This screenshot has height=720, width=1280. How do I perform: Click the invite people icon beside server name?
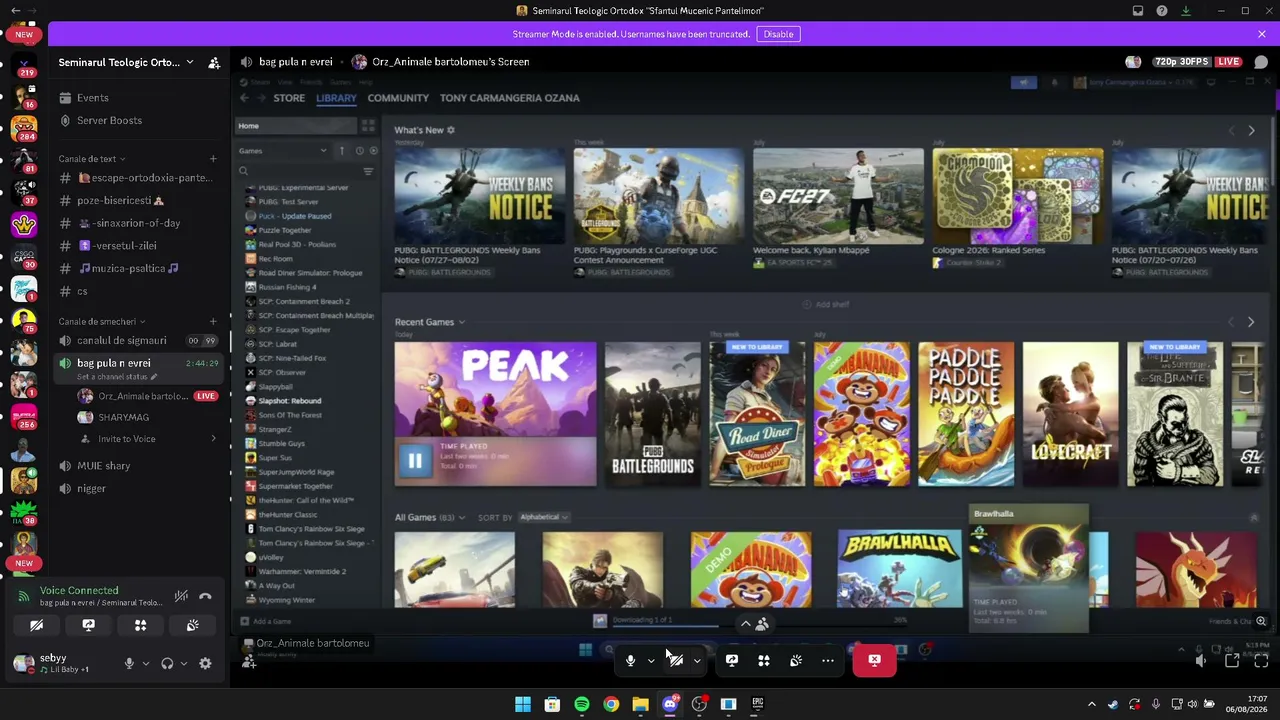pyautogui.click(x=214, y=62)
